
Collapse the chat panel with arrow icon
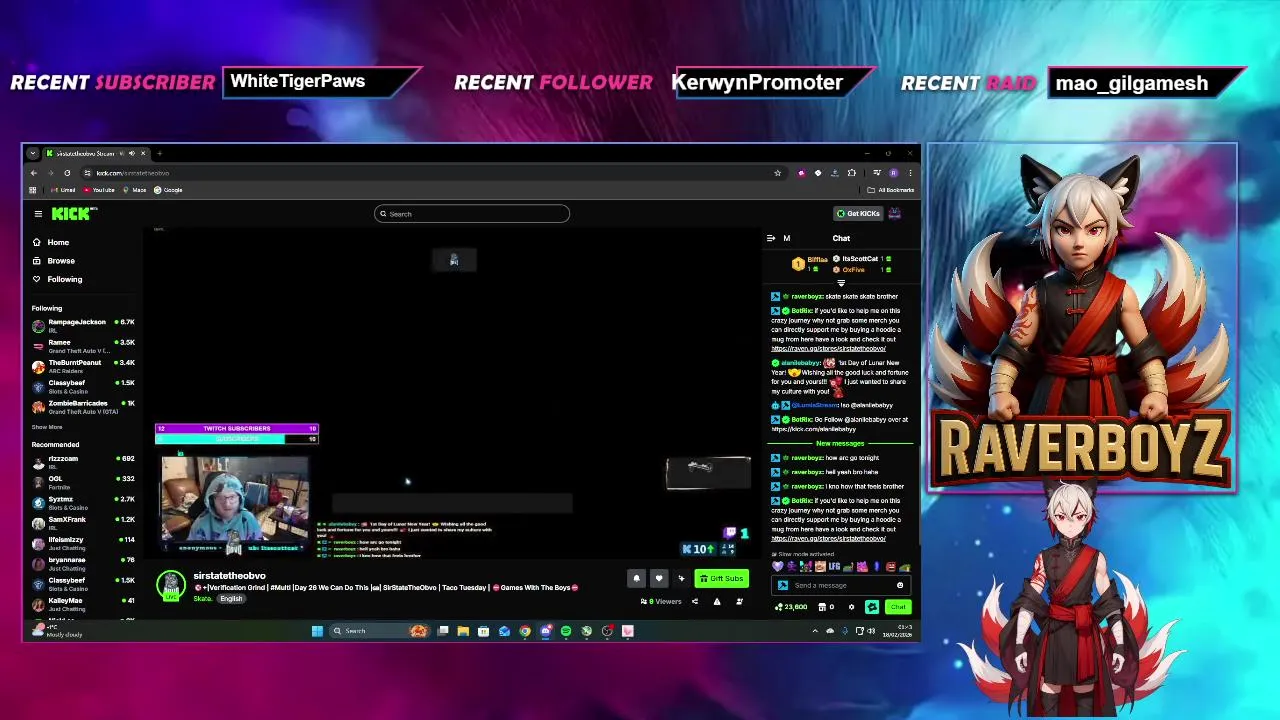pos(771,238)
